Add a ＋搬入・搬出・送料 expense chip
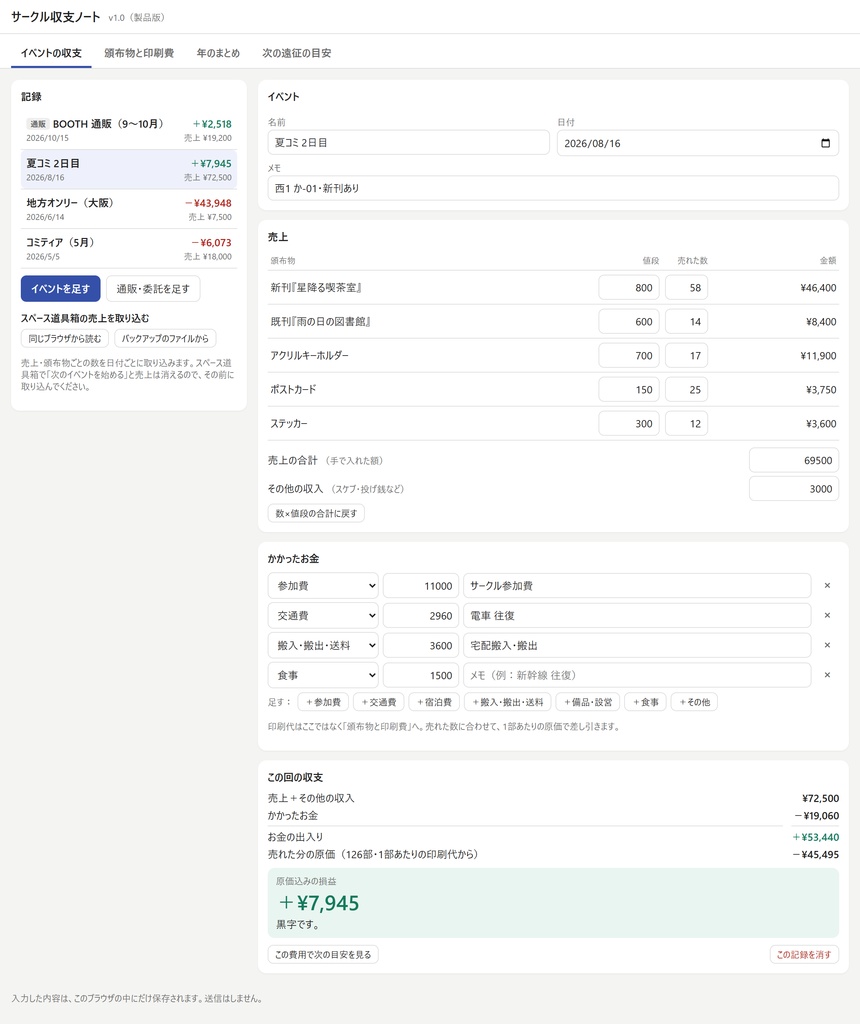 click(507, 702)
